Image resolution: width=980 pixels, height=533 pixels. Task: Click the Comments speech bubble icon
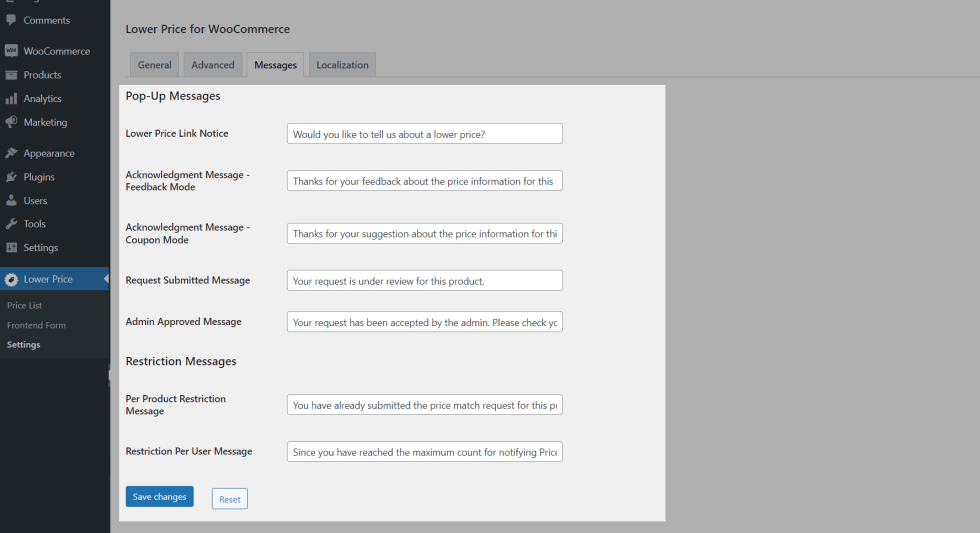pyautogui.click(x=11, y=20)
